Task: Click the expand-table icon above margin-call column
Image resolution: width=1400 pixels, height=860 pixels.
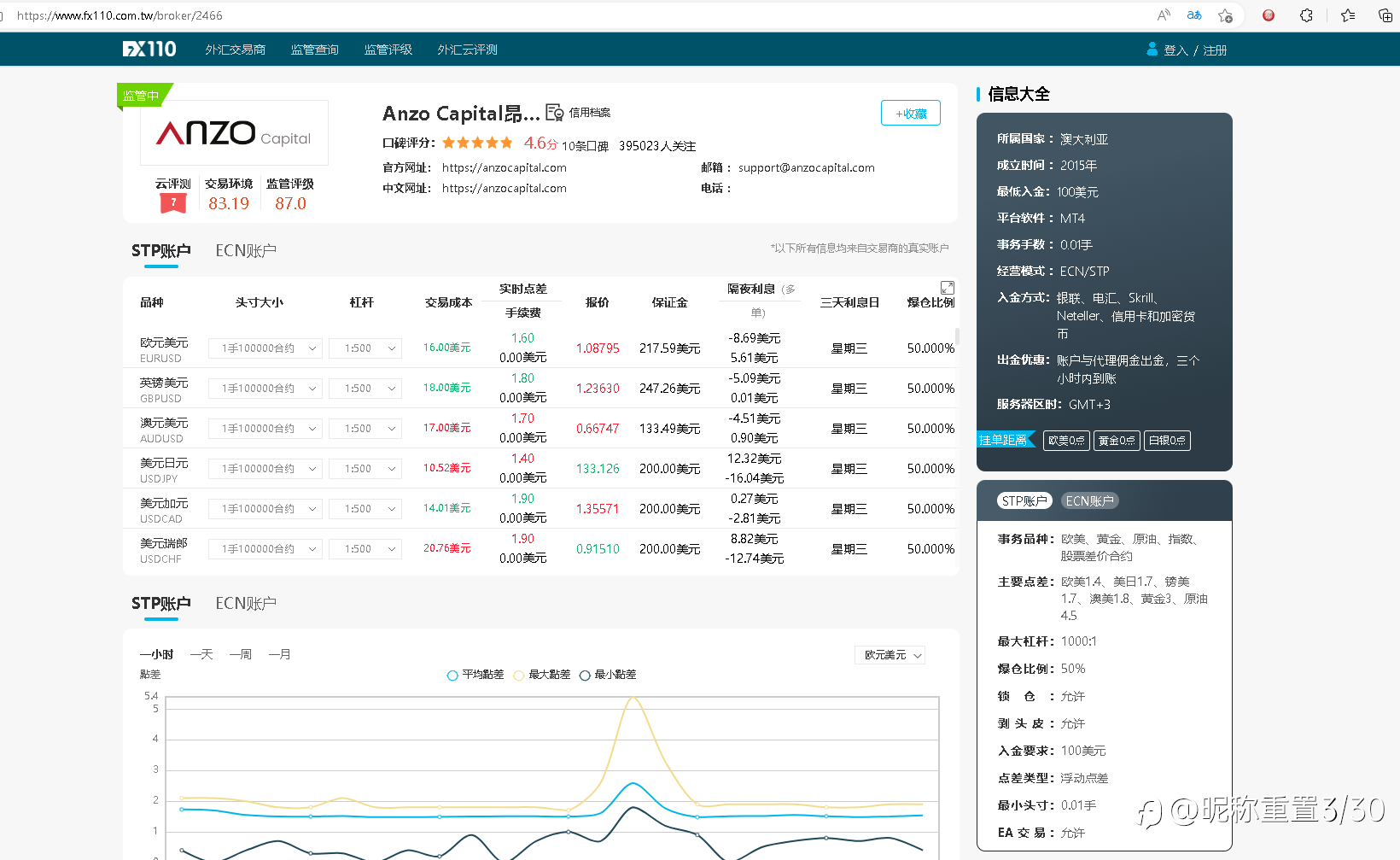Action: click(948, 288)
